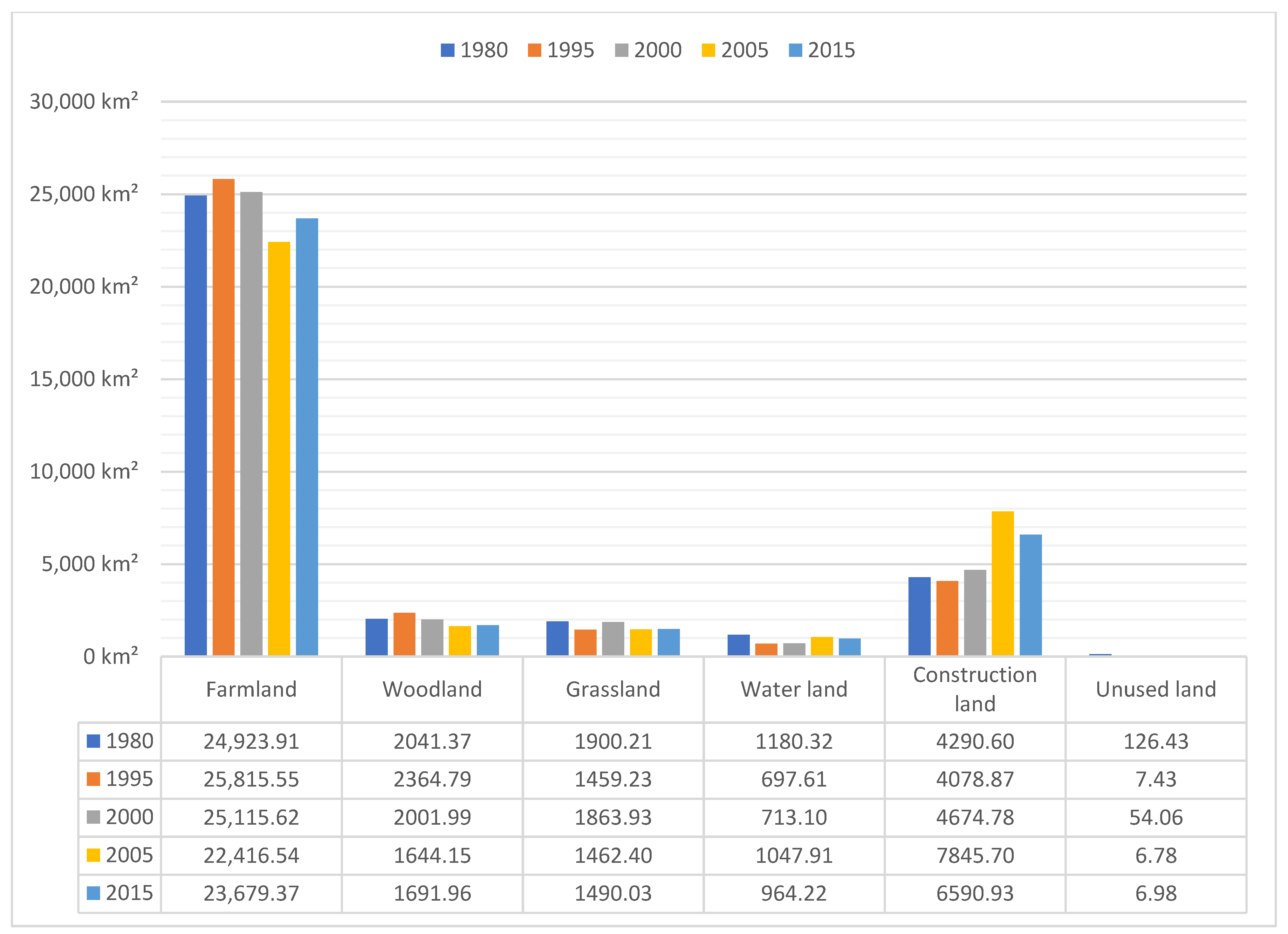Select the 2005 yellow Construction land bar
Screen dimensions: 1288x934
pos(1002,583)
